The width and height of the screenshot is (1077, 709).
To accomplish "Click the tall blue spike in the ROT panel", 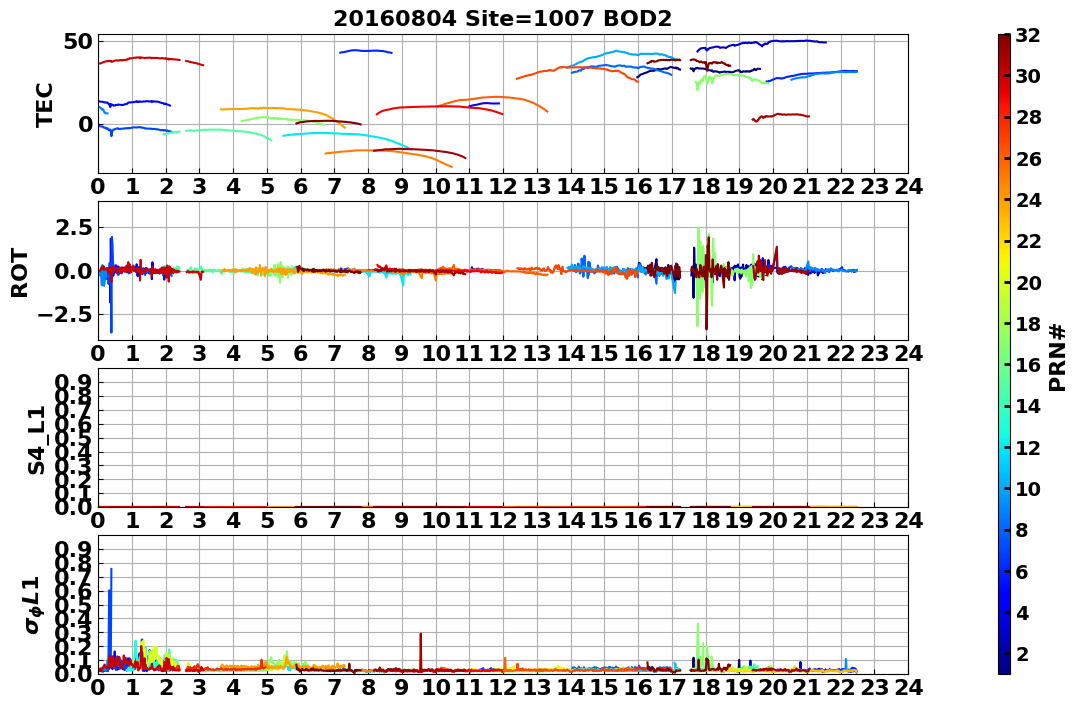I will click(x=111, y=284).
